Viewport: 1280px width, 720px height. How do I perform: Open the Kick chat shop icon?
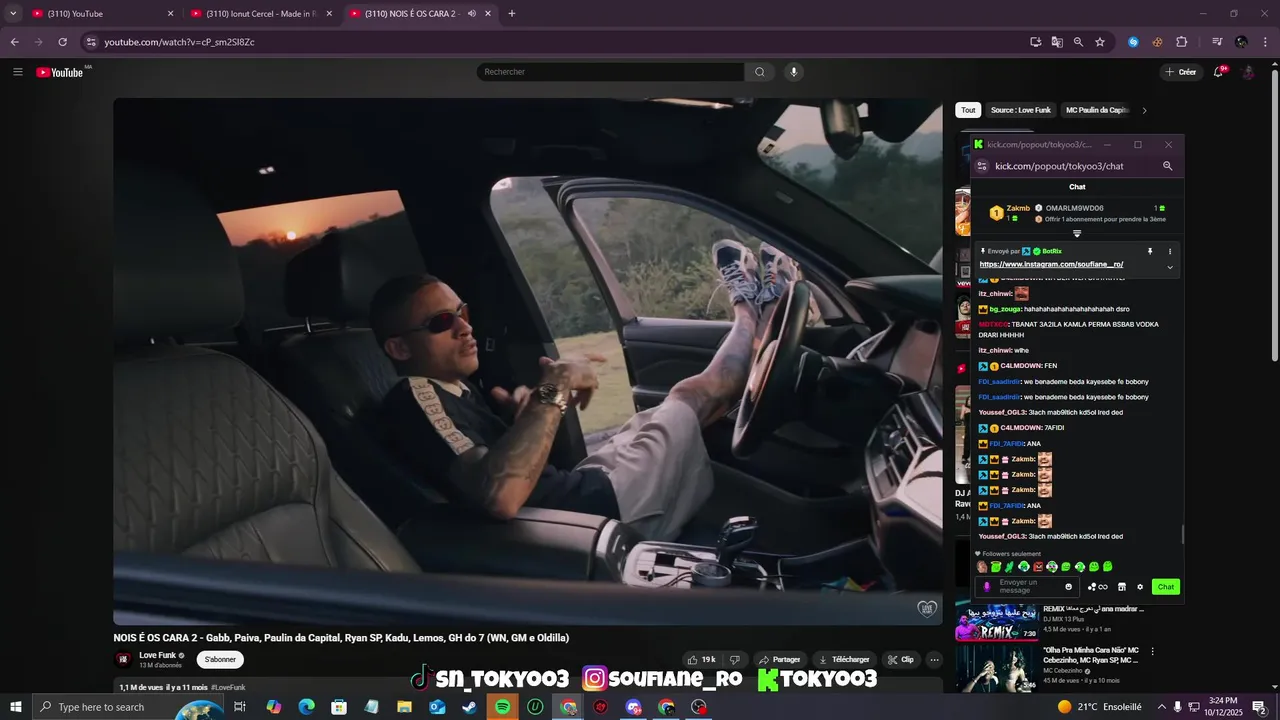point(1122,587)
